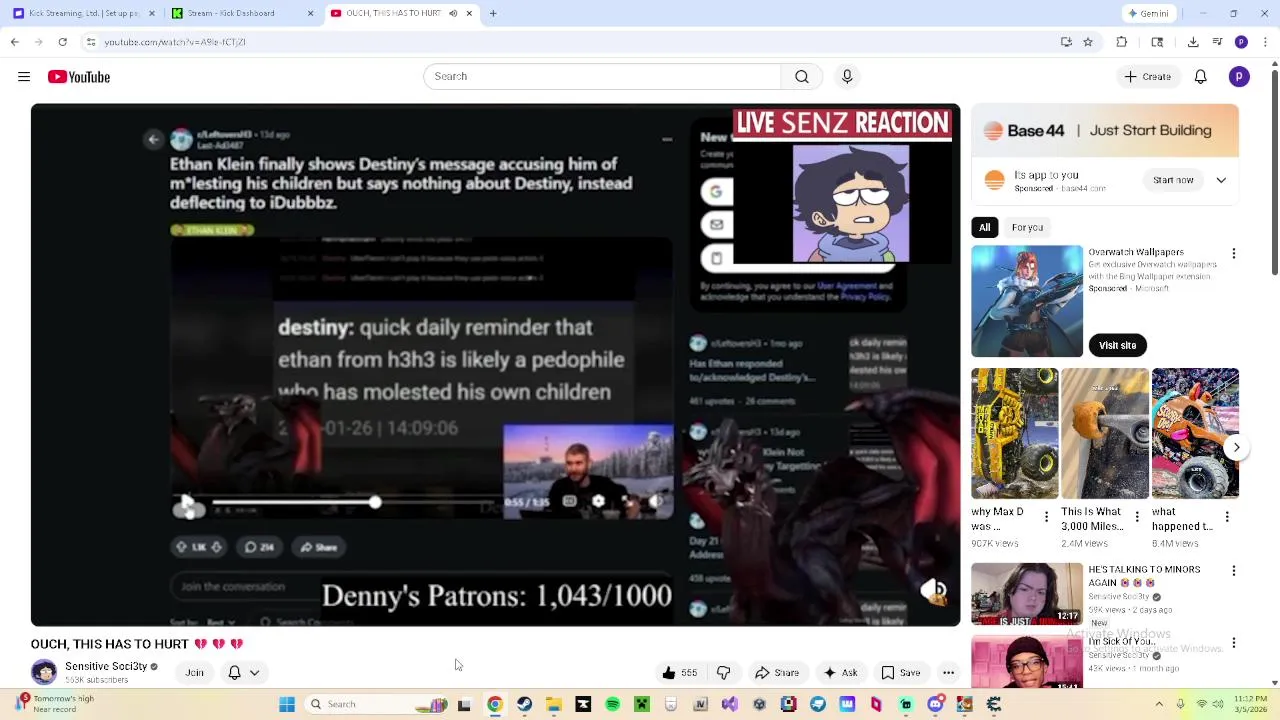Dislike the video with thumbs down
The image size is (1280, 720).
point(724,673)
